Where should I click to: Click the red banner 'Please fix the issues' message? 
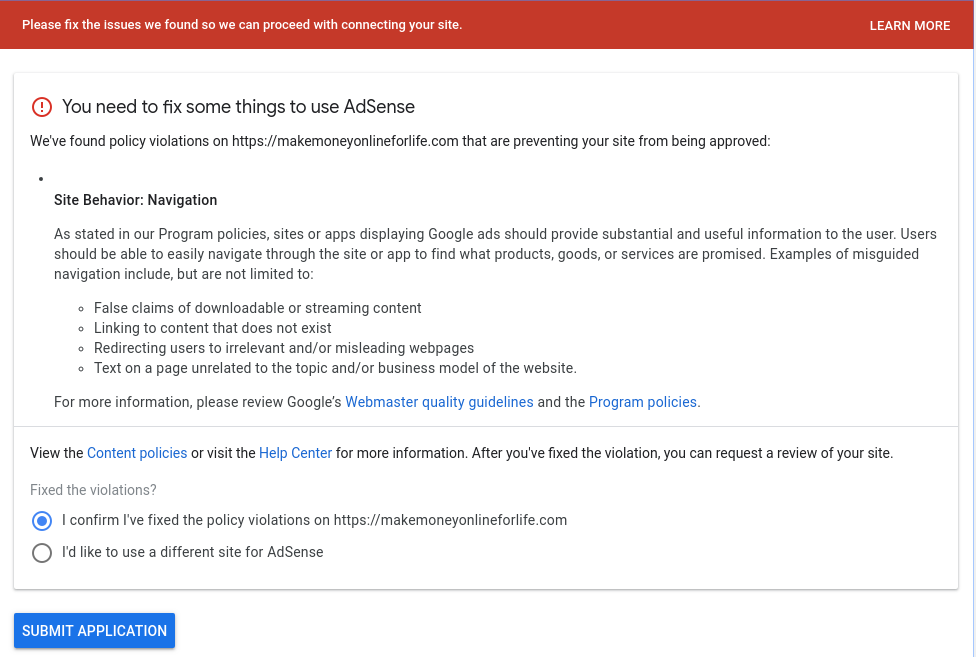pos(242,25)
